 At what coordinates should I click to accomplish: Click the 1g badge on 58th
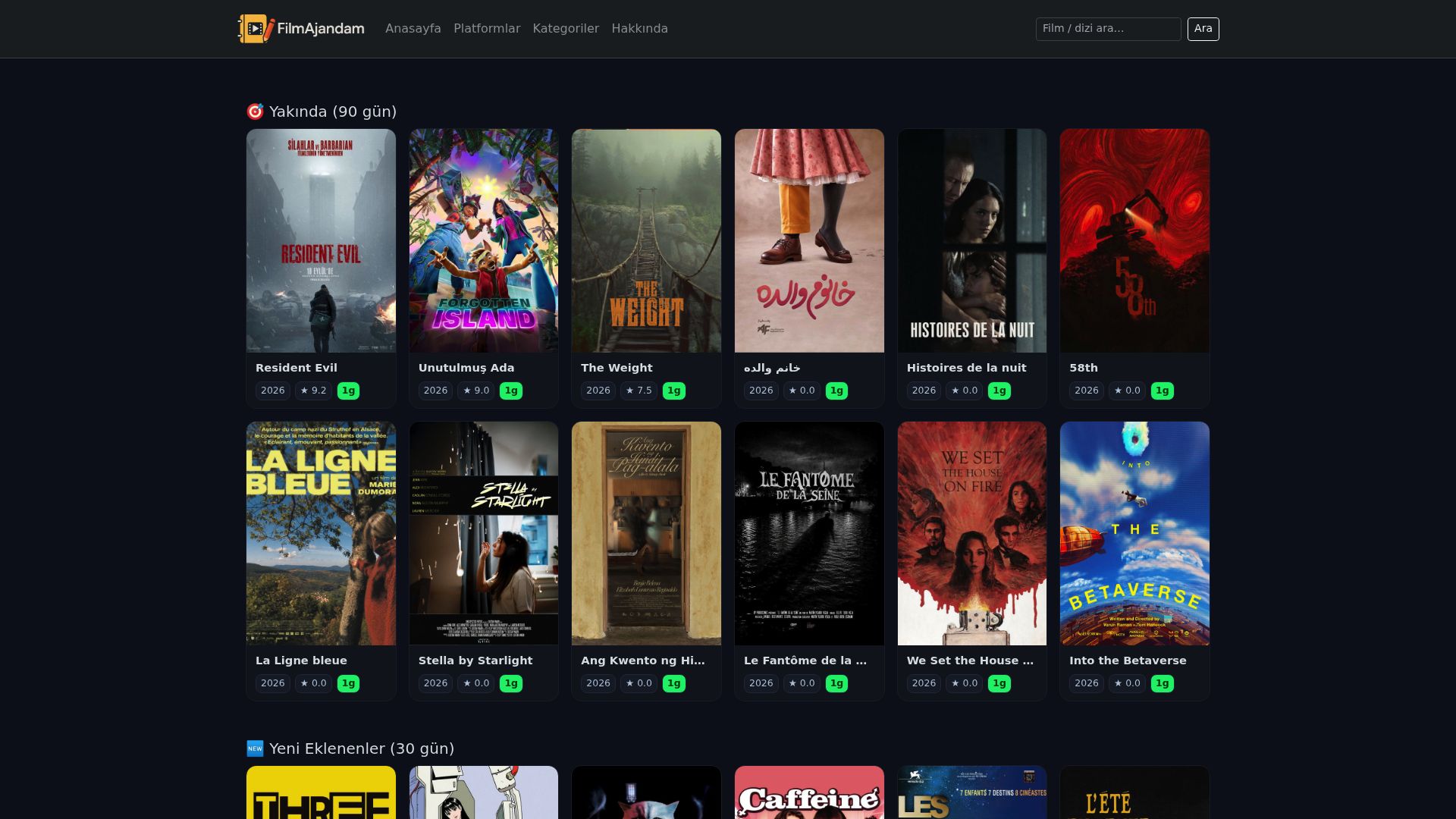coord(1162,391)
